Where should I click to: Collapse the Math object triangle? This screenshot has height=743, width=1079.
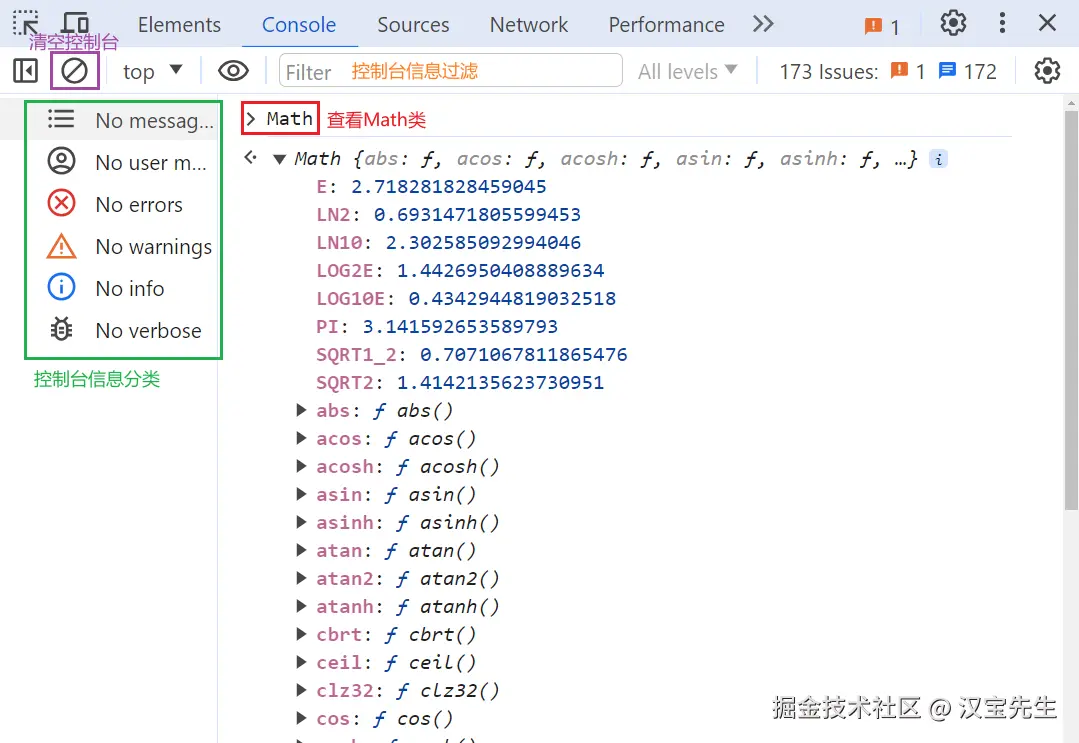(279, 160)
